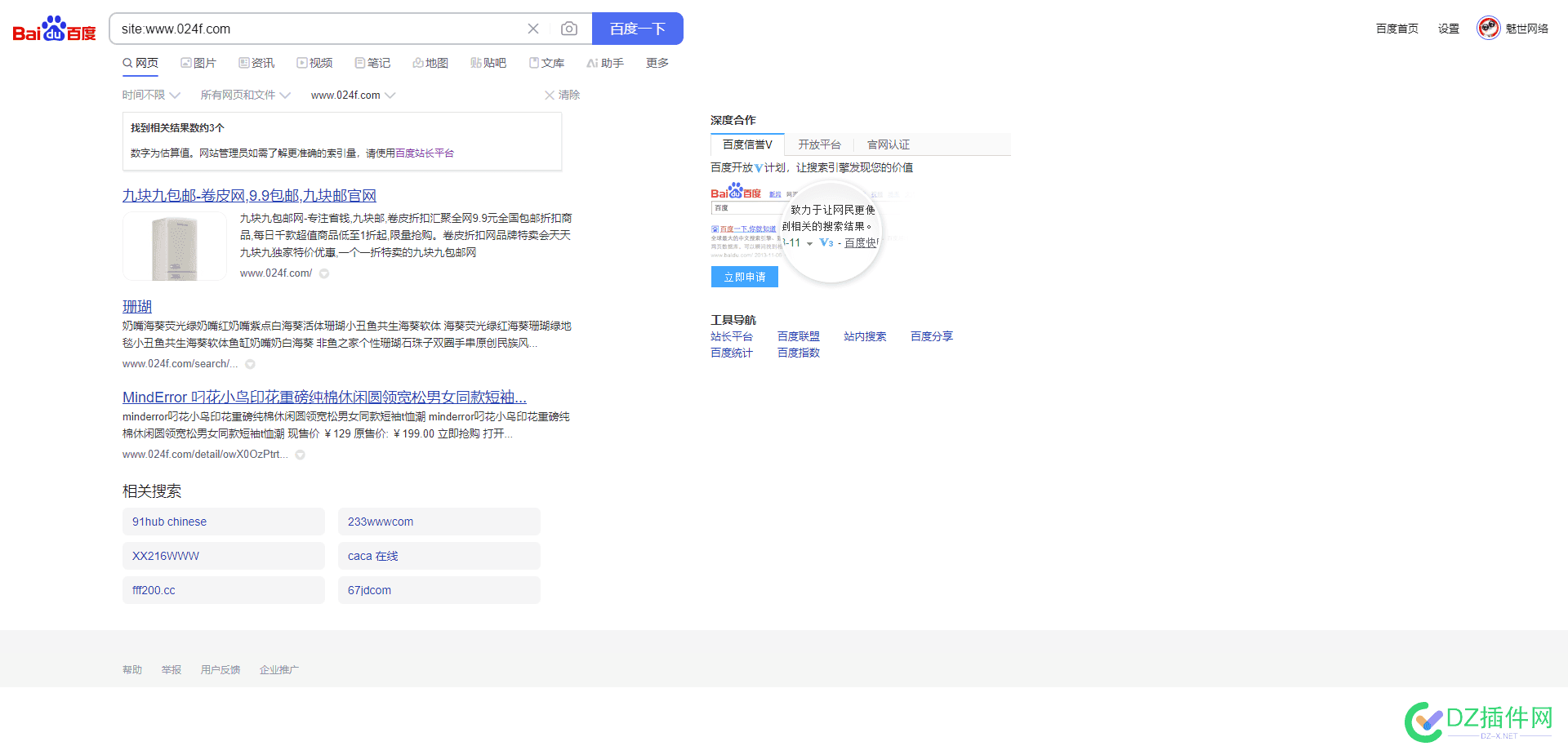Open the 站长平台 tool link
1568x755 pixels.
(x=732, y=336)
